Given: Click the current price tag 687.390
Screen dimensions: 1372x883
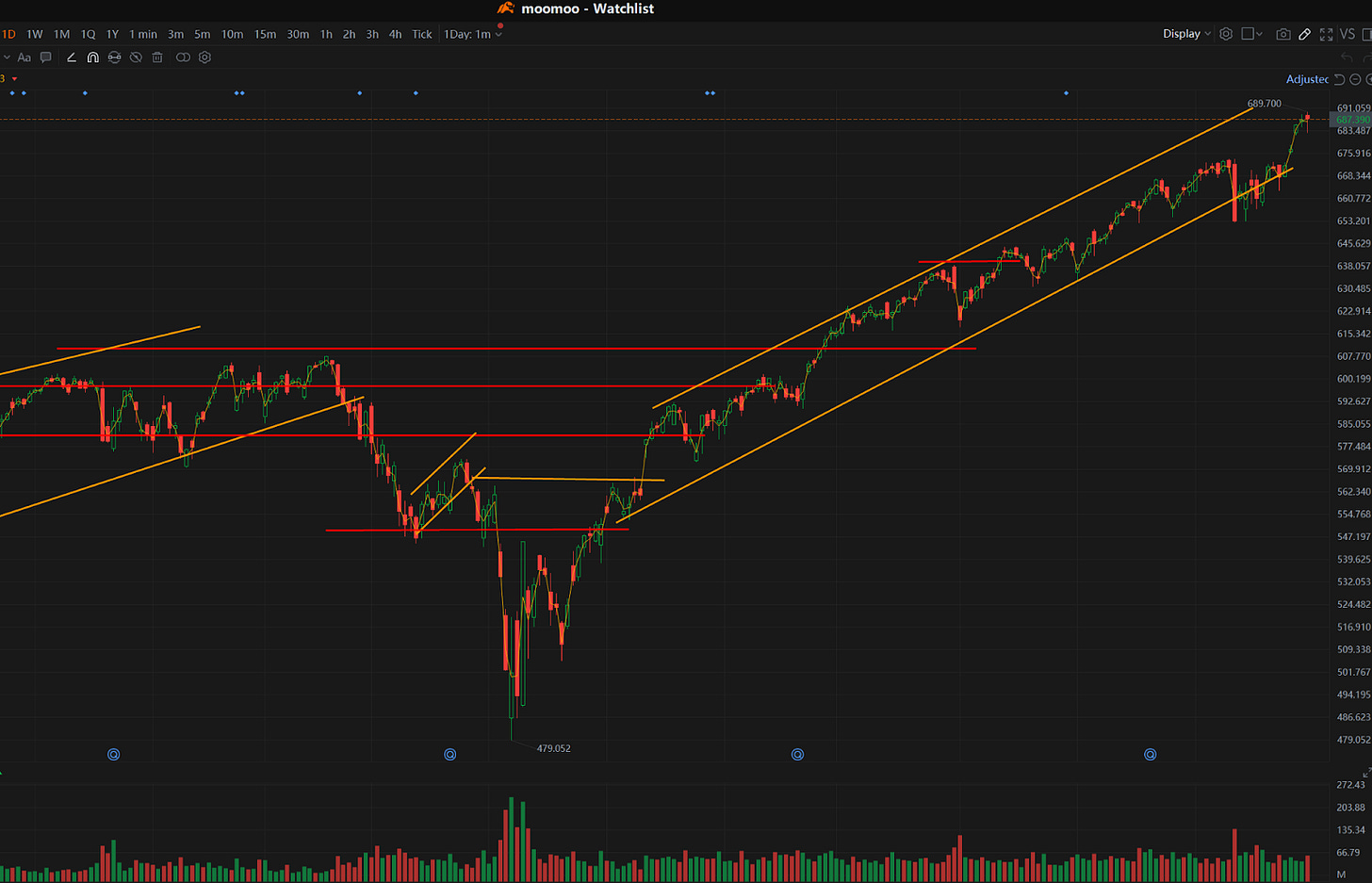Looking at the screenshot, I should (x=1352, y=120).
